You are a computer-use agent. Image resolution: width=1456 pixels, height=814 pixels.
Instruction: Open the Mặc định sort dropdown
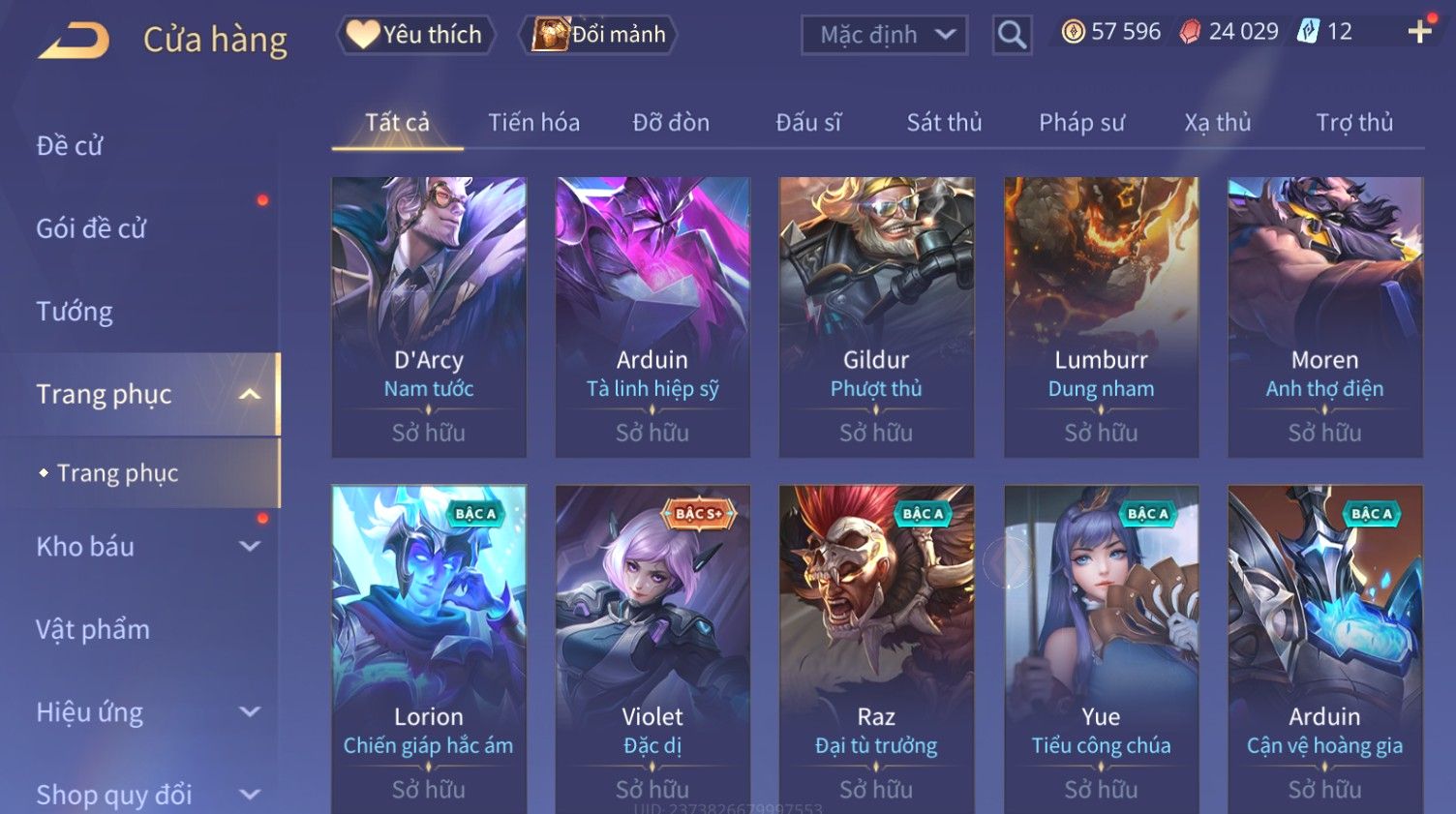[x=884, y=35]
